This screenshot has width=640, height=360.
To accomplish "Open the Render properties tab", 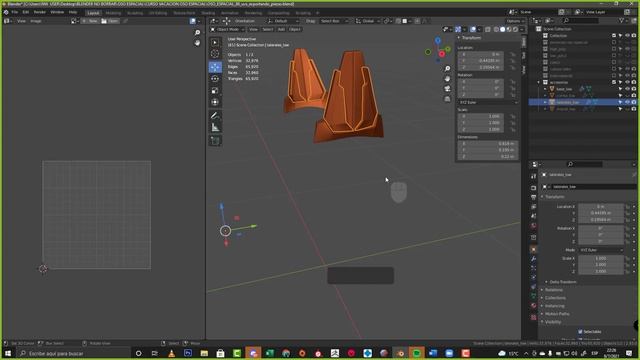I will pyautogui.click(x=533, y=188).
